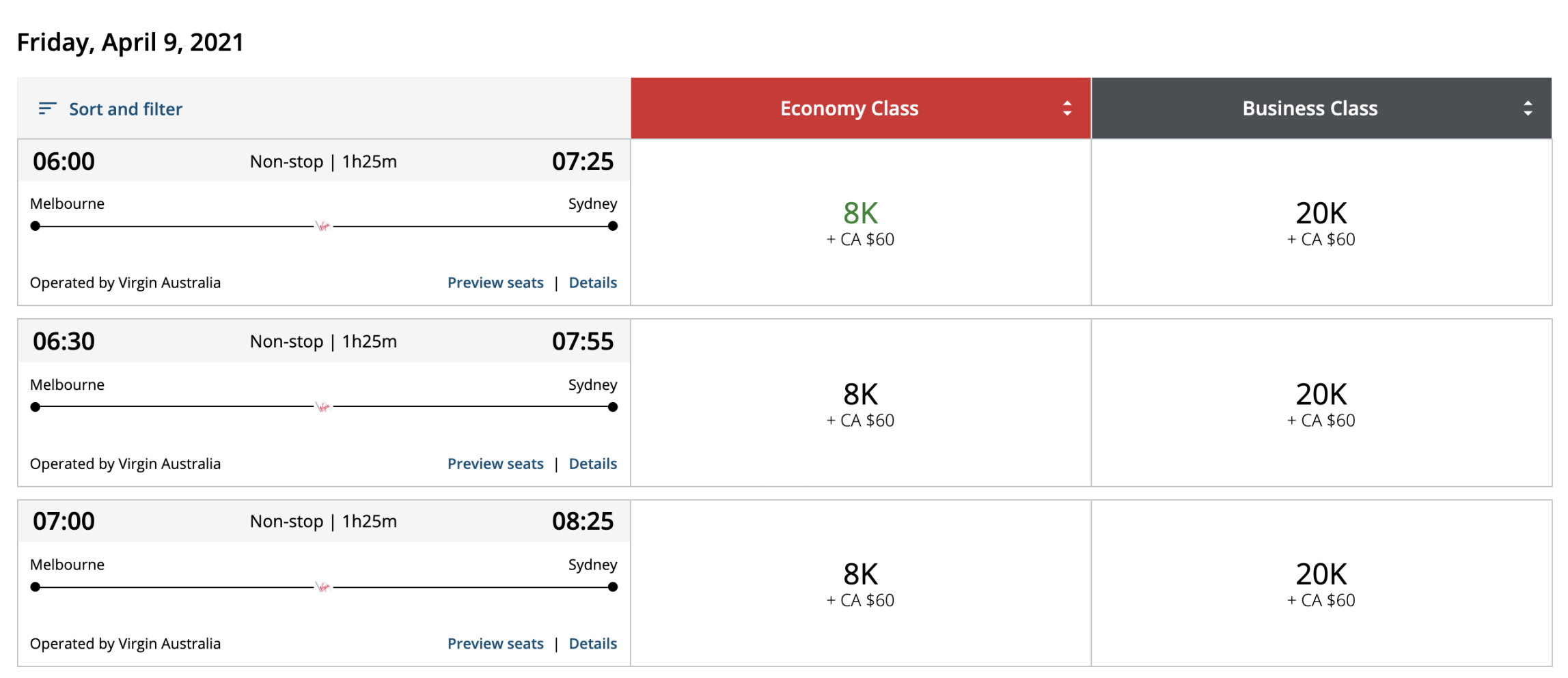Click Virgin Australia logo on 06:00 flight
The height and width of the screenshot is (678, 1568).
[x=323, y=226]
